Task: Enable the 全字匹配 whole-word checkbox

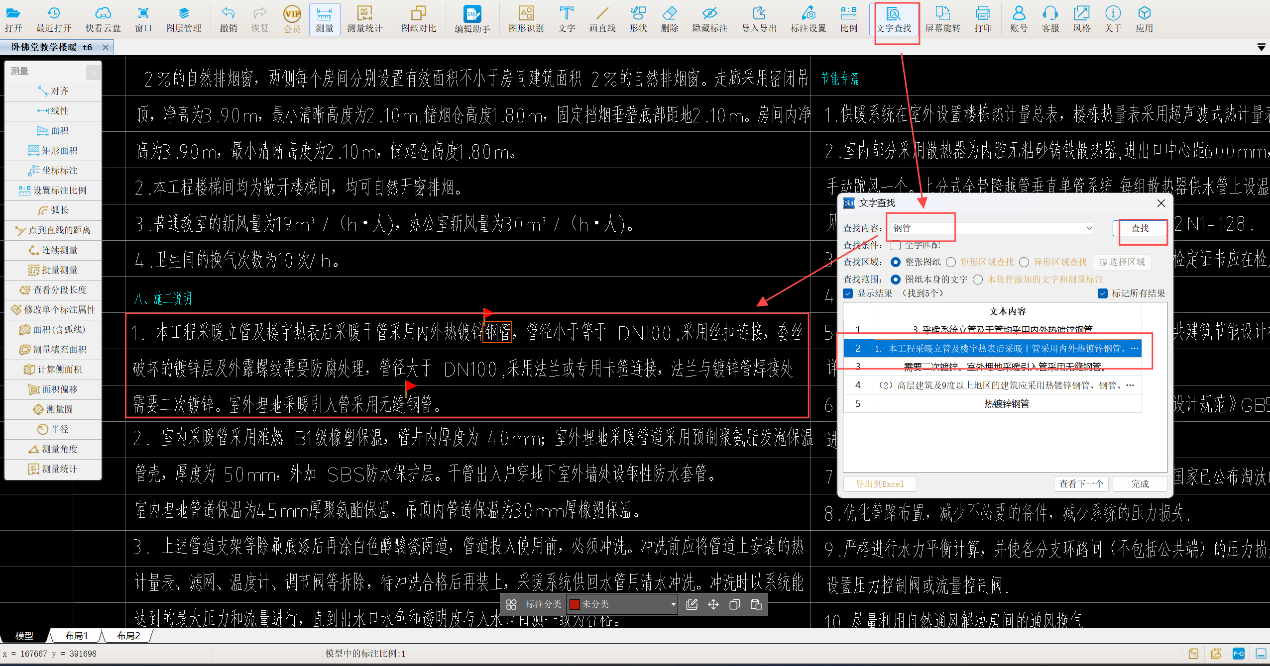Action: point(897,245)
